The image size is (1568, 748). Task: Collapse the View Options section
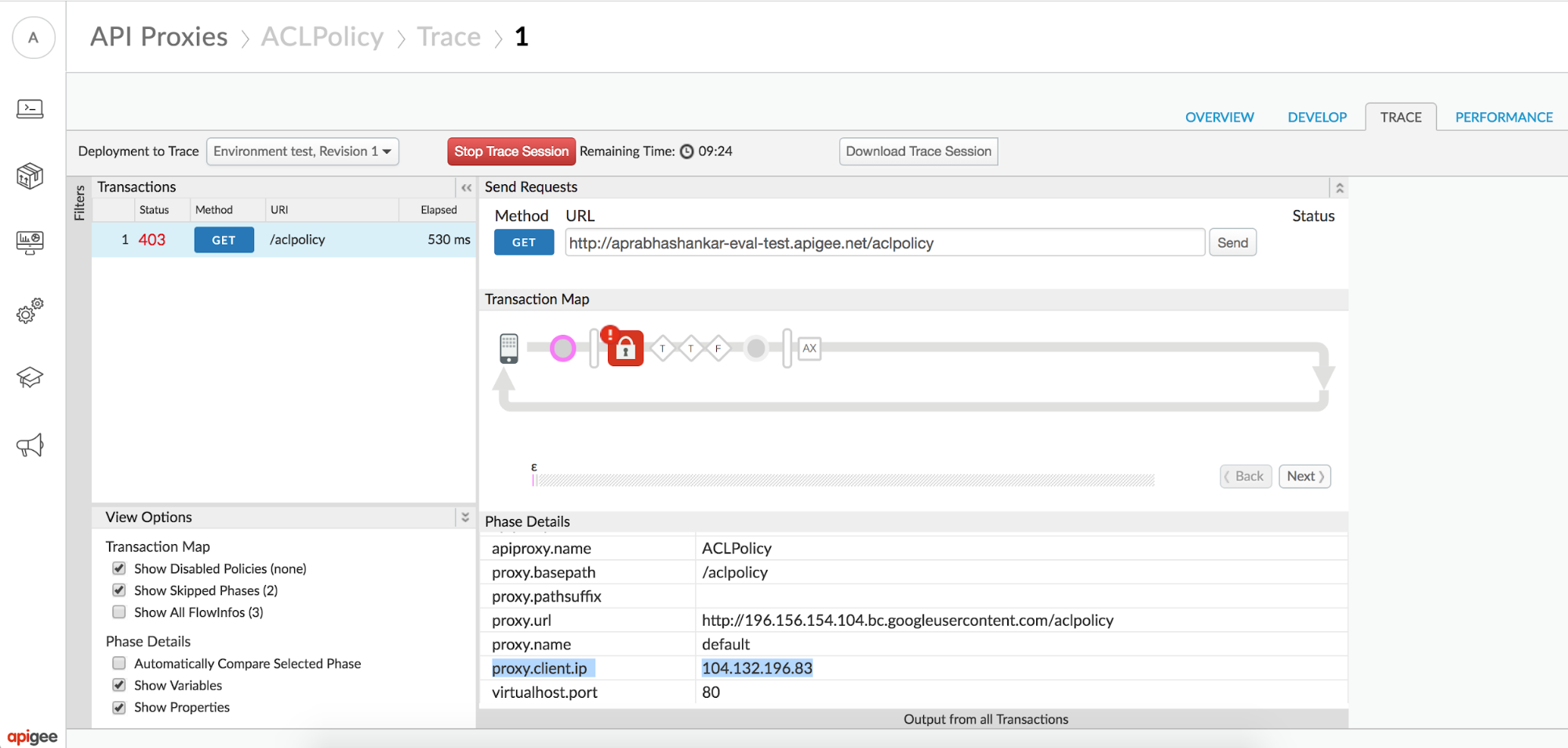tap(465, 517)
